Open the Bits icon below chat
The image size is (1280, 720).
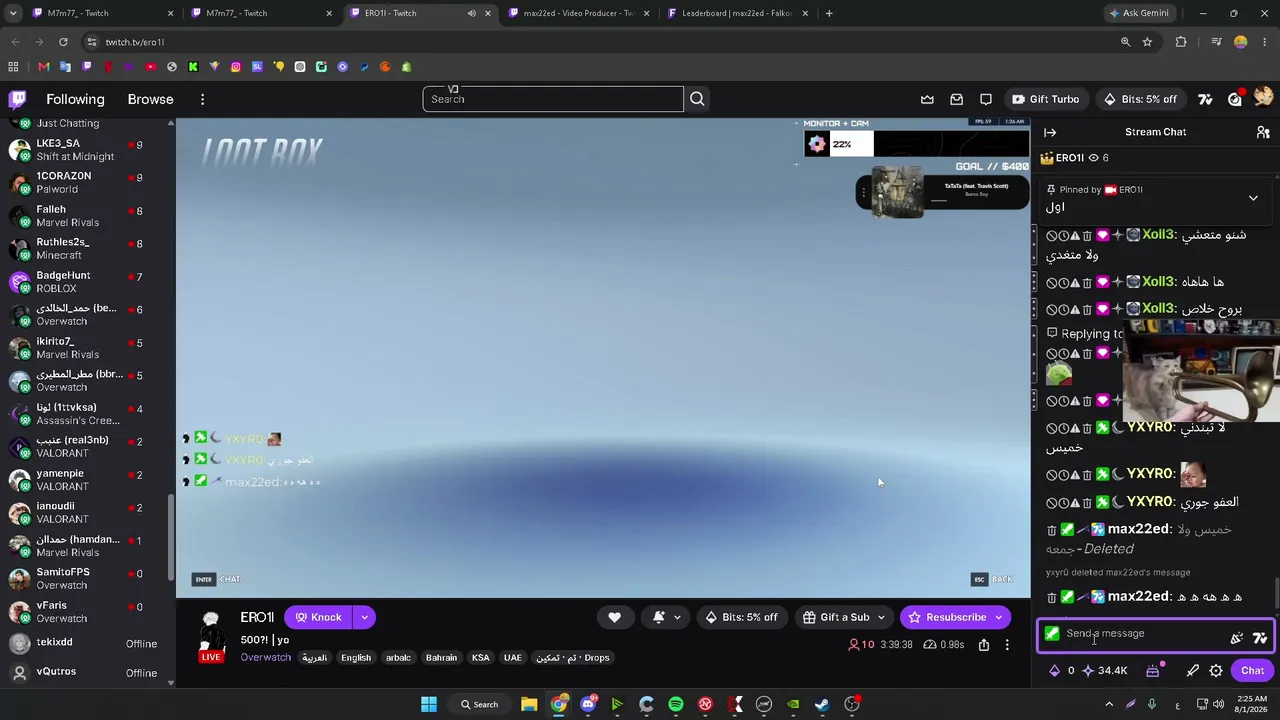1054,671
